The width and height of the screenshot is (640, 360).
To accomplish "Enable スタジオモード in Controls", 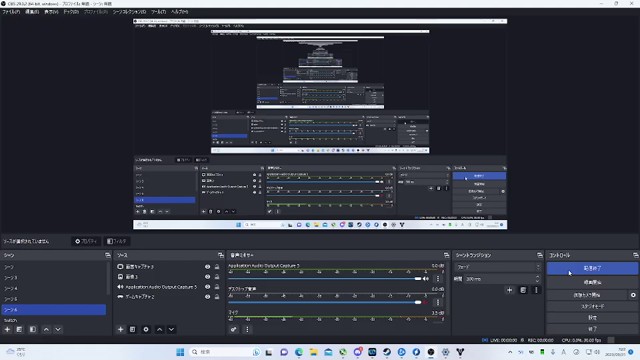I will coord(592,306).
